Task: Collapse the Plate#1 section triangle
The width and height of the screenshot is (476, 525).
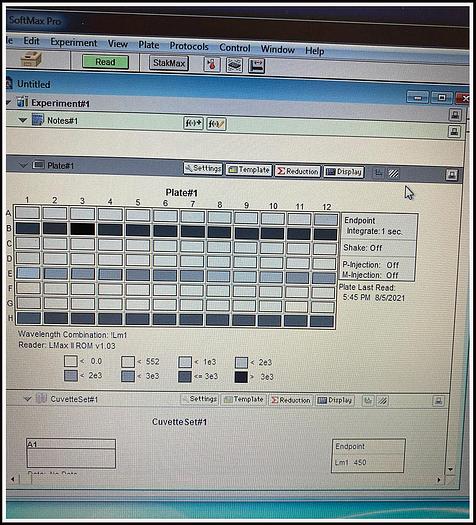Action: click(x=23, y=165)
